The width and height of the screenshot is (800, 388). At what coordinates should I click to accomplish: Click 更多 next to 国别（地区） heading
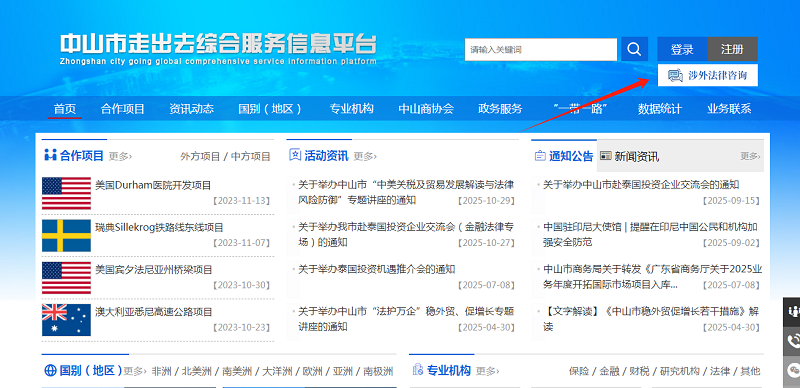tap(134, 371)
